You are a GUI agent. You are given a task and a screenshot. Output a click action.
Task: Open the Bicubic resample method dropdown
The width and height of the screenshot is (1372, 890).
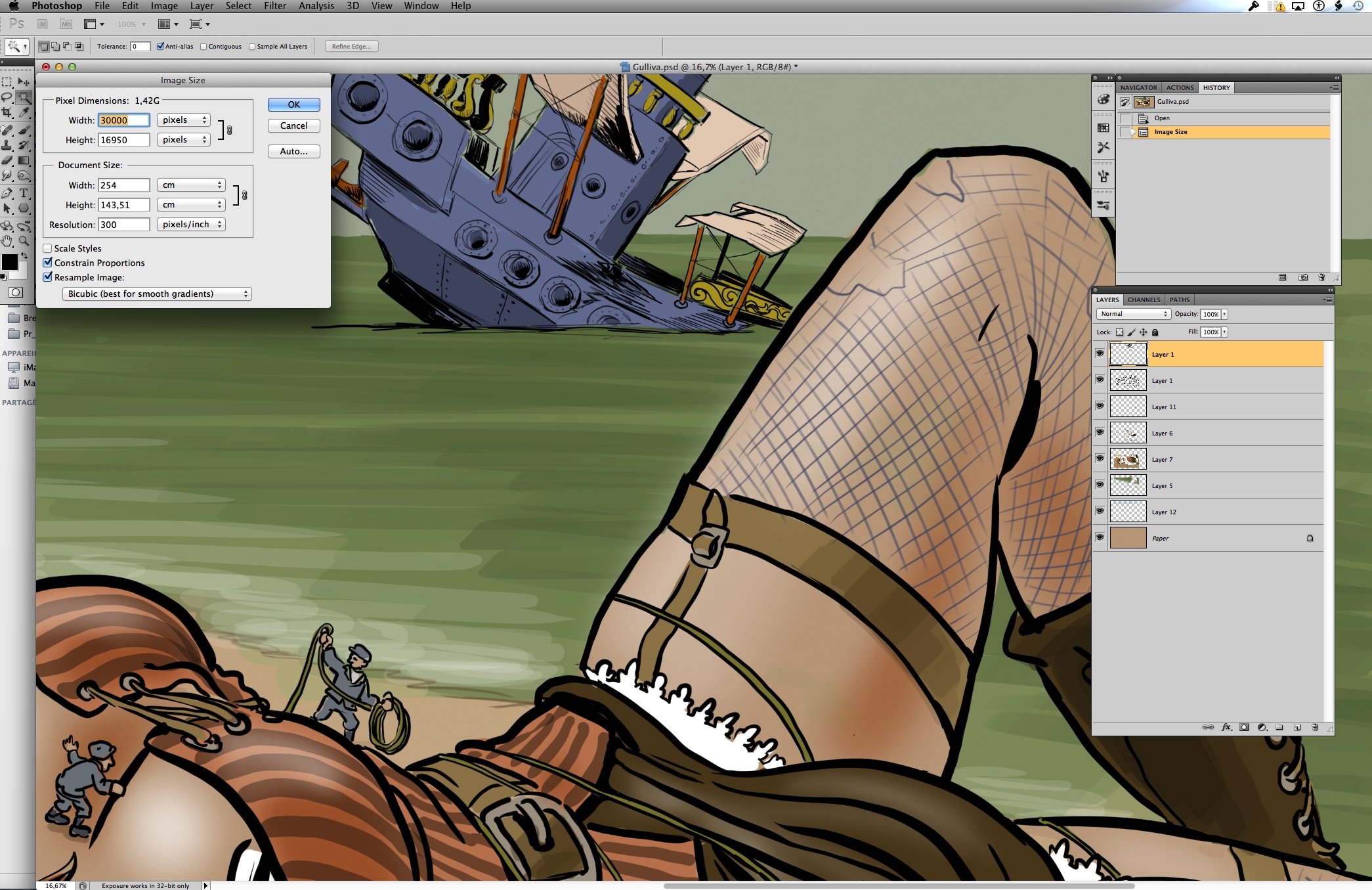point(157,294)
